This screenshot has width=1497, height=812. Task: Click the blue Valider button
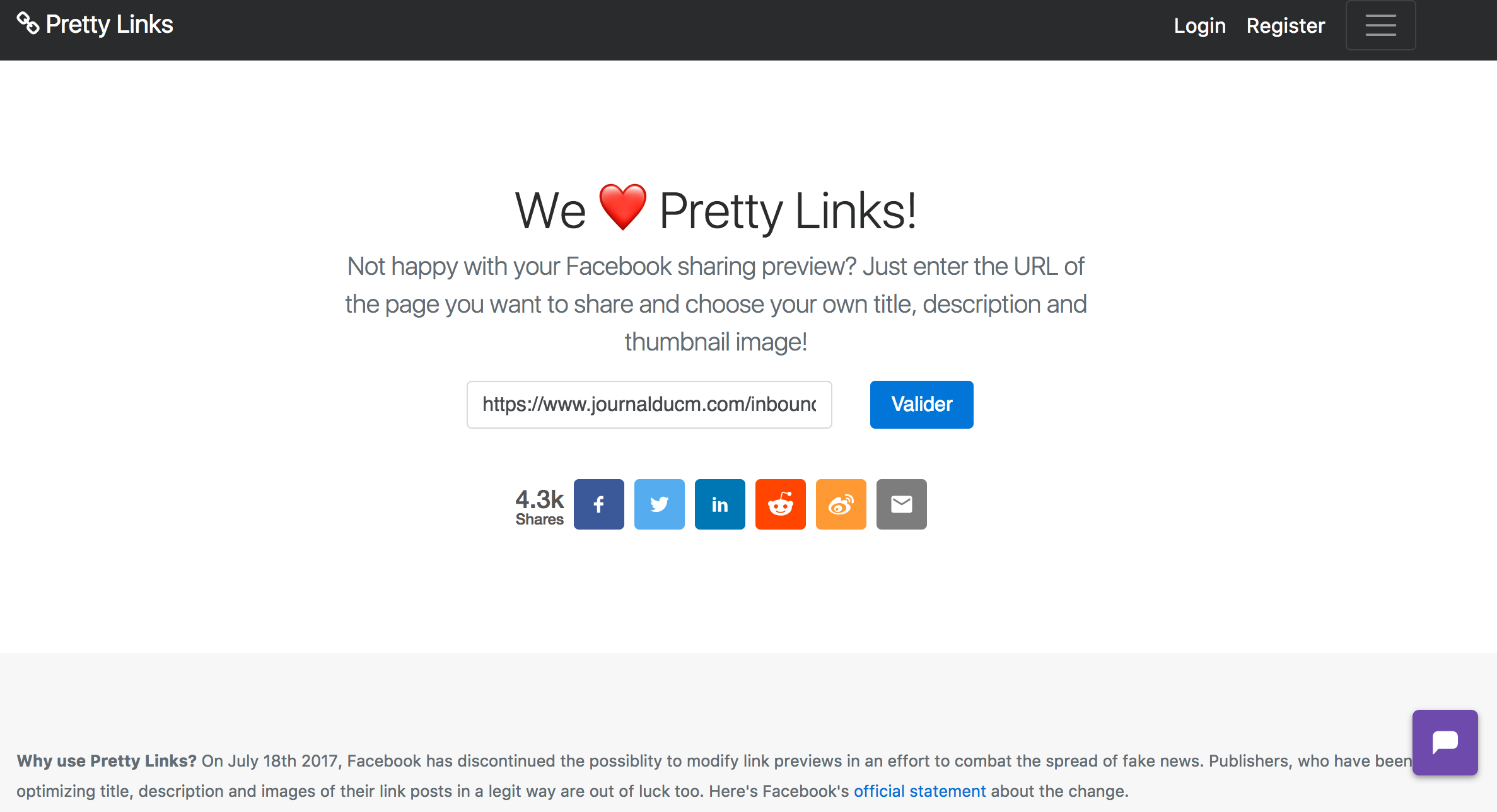(x=921, y=404)
